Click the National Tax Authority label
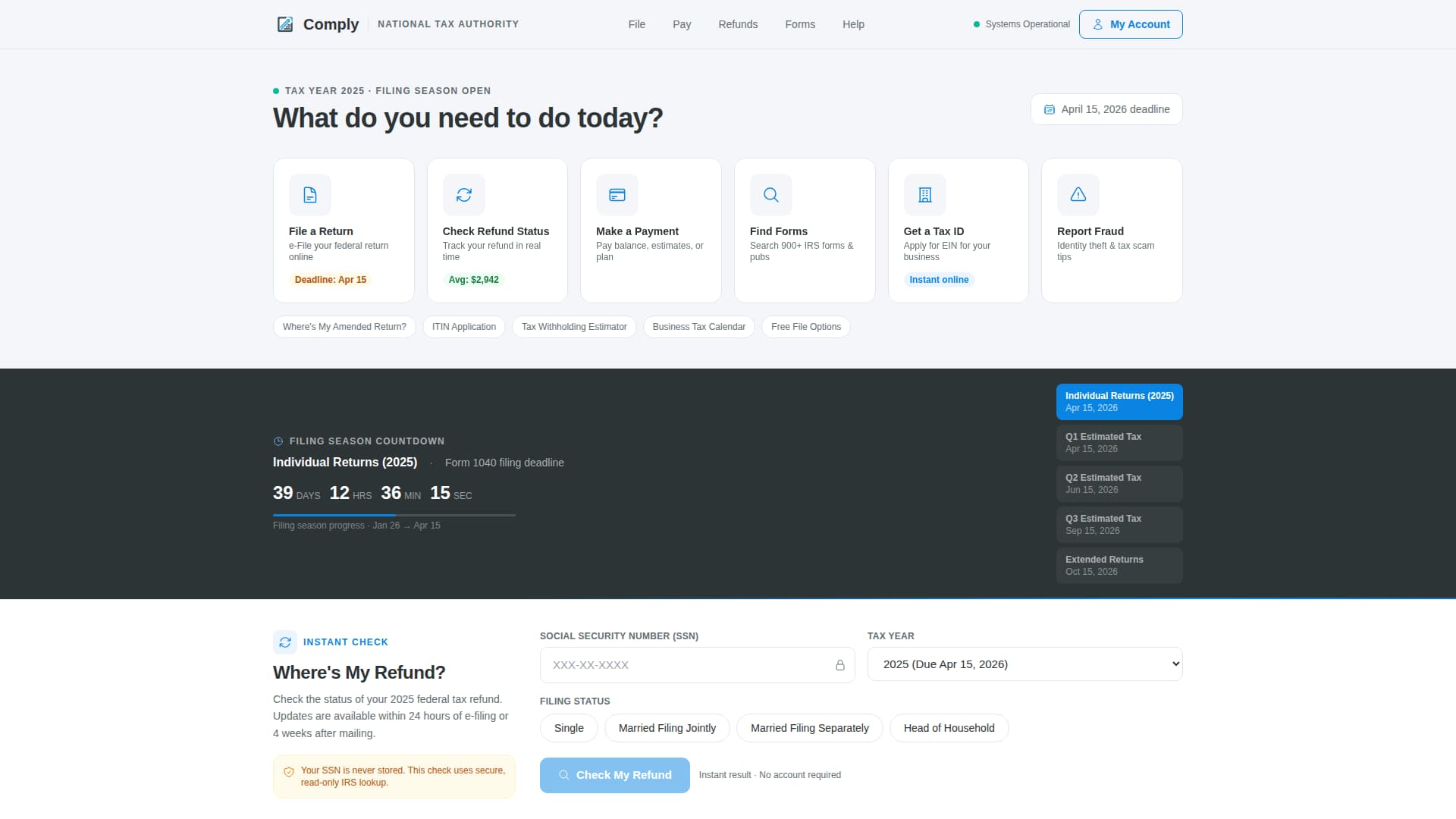 point(448,24)
